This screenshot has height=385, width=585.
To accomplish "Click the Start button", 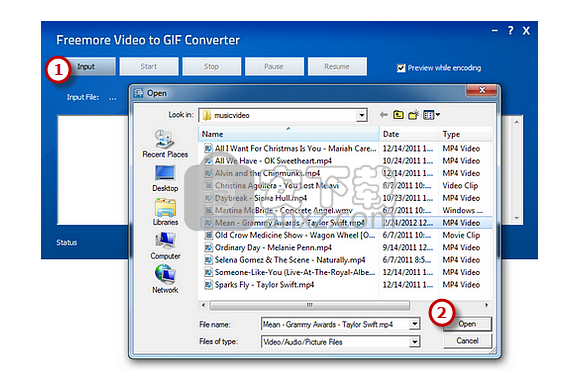I will coord(149,67).
